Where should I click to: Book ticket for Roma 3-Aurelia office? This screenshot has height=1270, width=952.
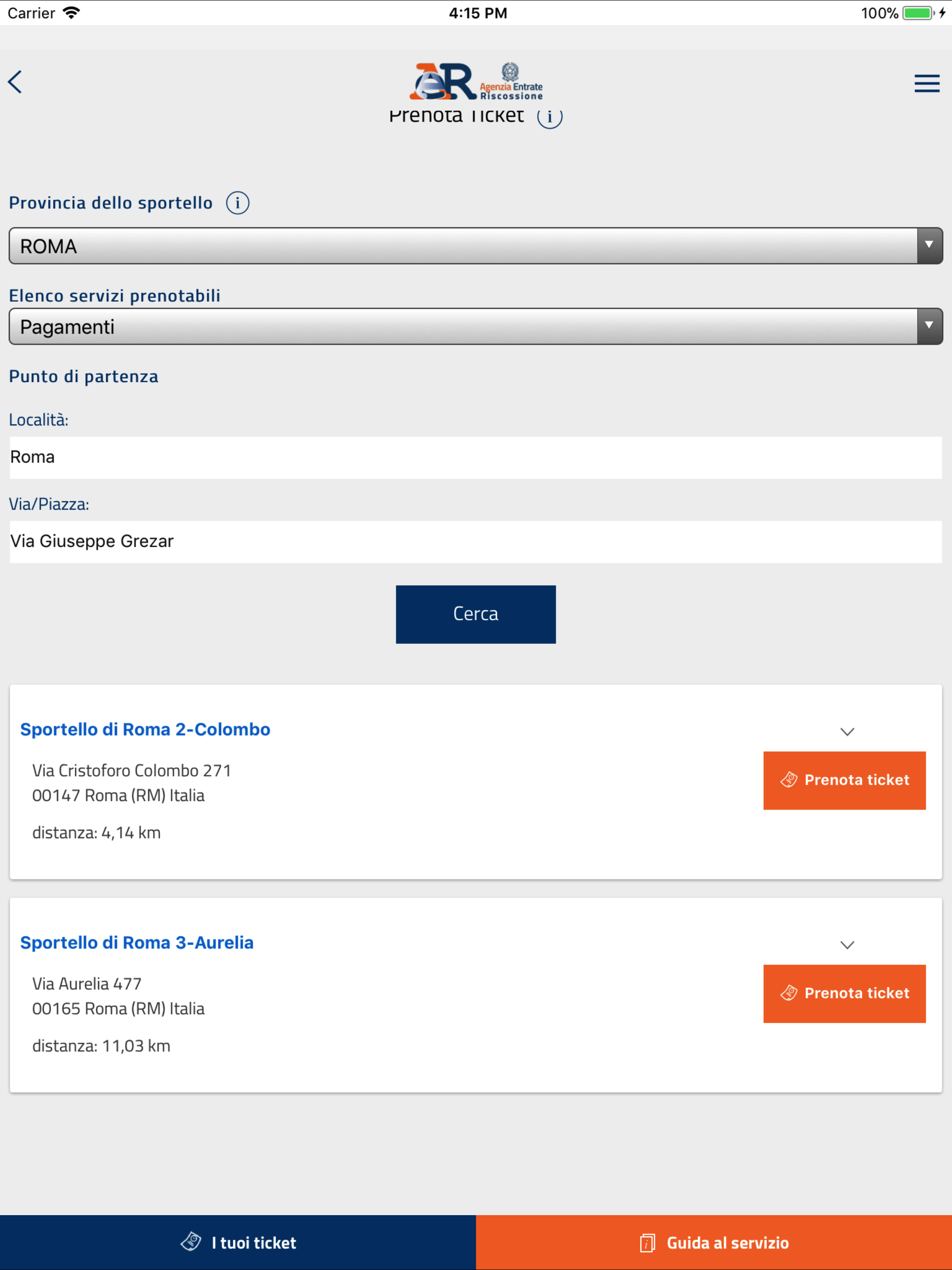coord(844,993)
